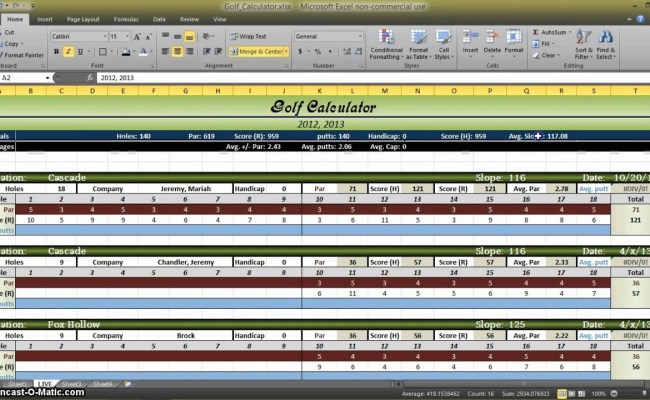Apply Comma Style

(330, 51)
